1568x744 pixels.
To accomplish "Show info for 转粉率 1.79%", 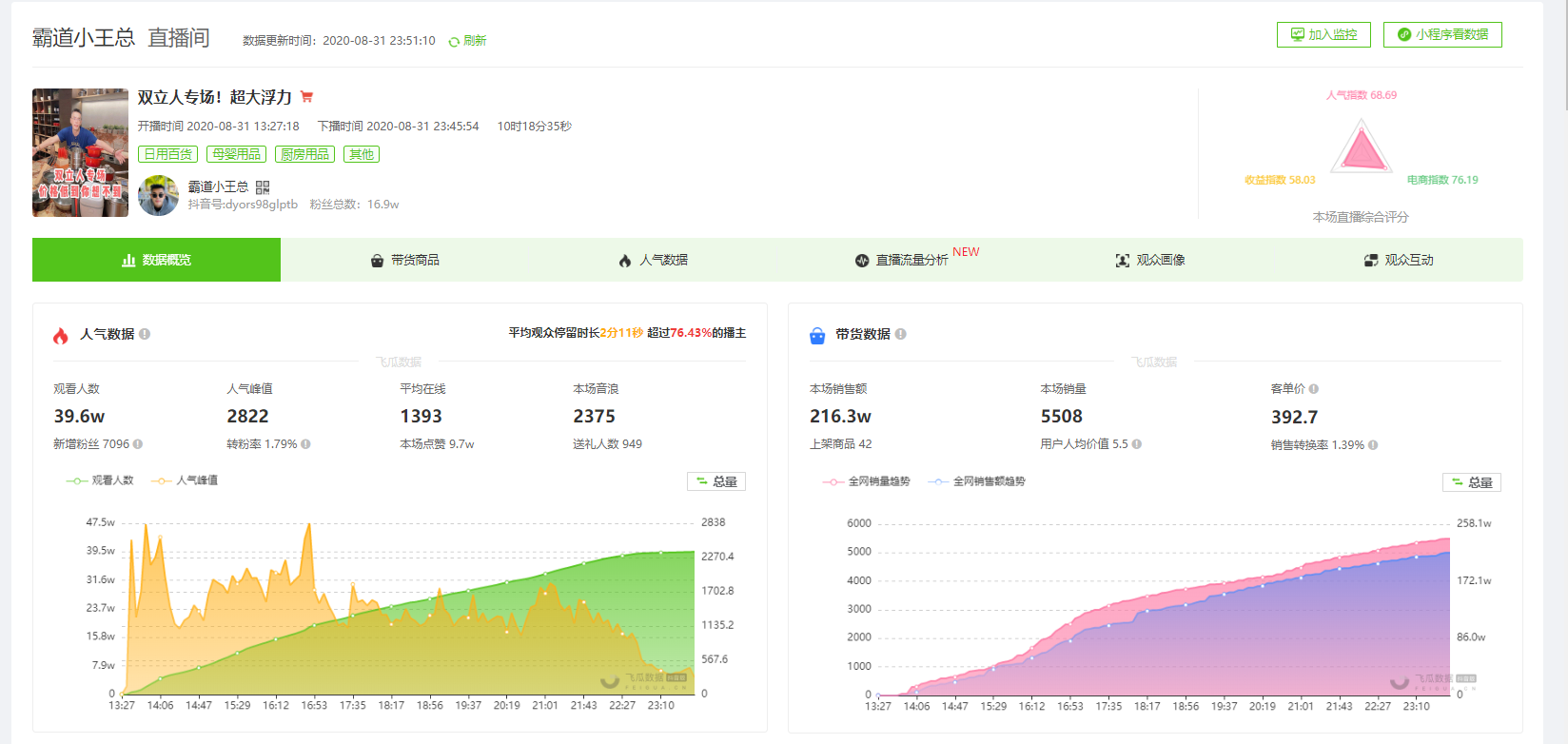I will click(305, 444).
